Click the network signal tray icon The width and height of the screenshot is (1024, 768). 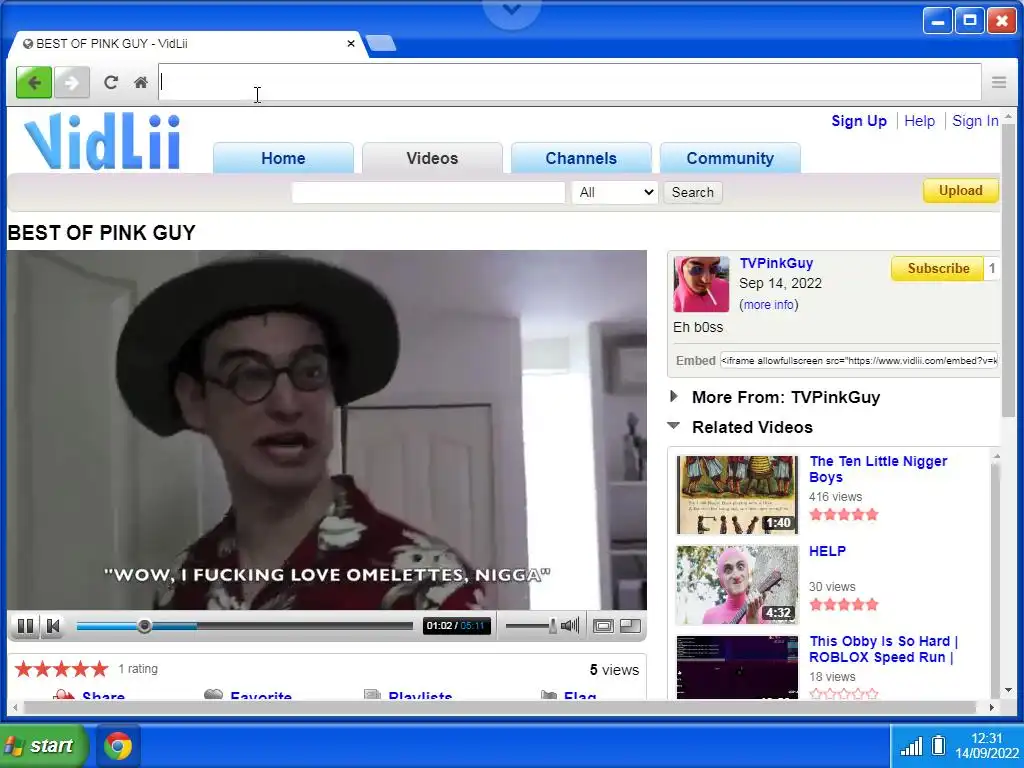click(x=912, y=746)
